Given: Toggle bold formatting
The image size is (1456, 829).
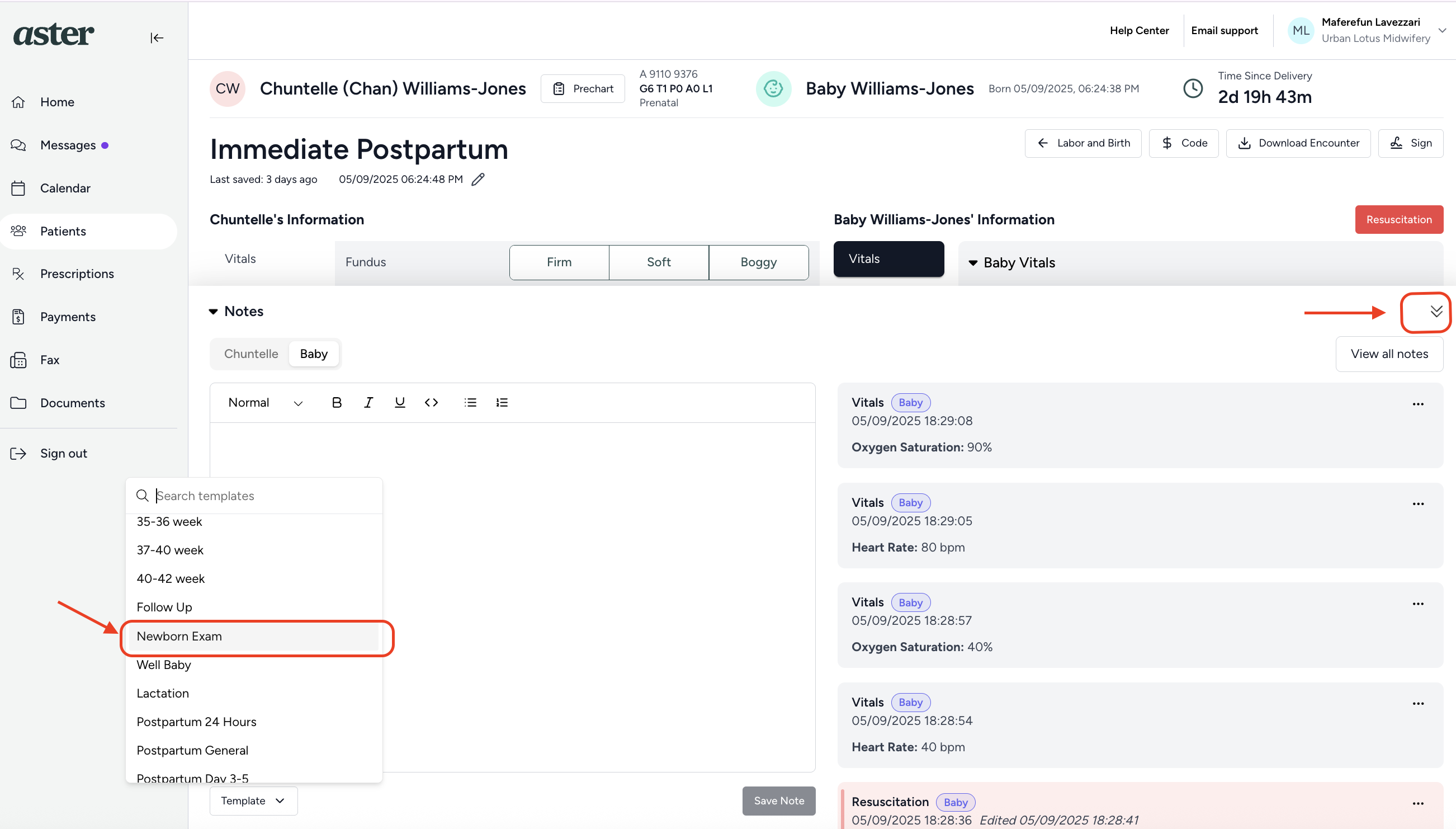Looking at the screenshot, I should pyautogui.click(x=336, y=403).
